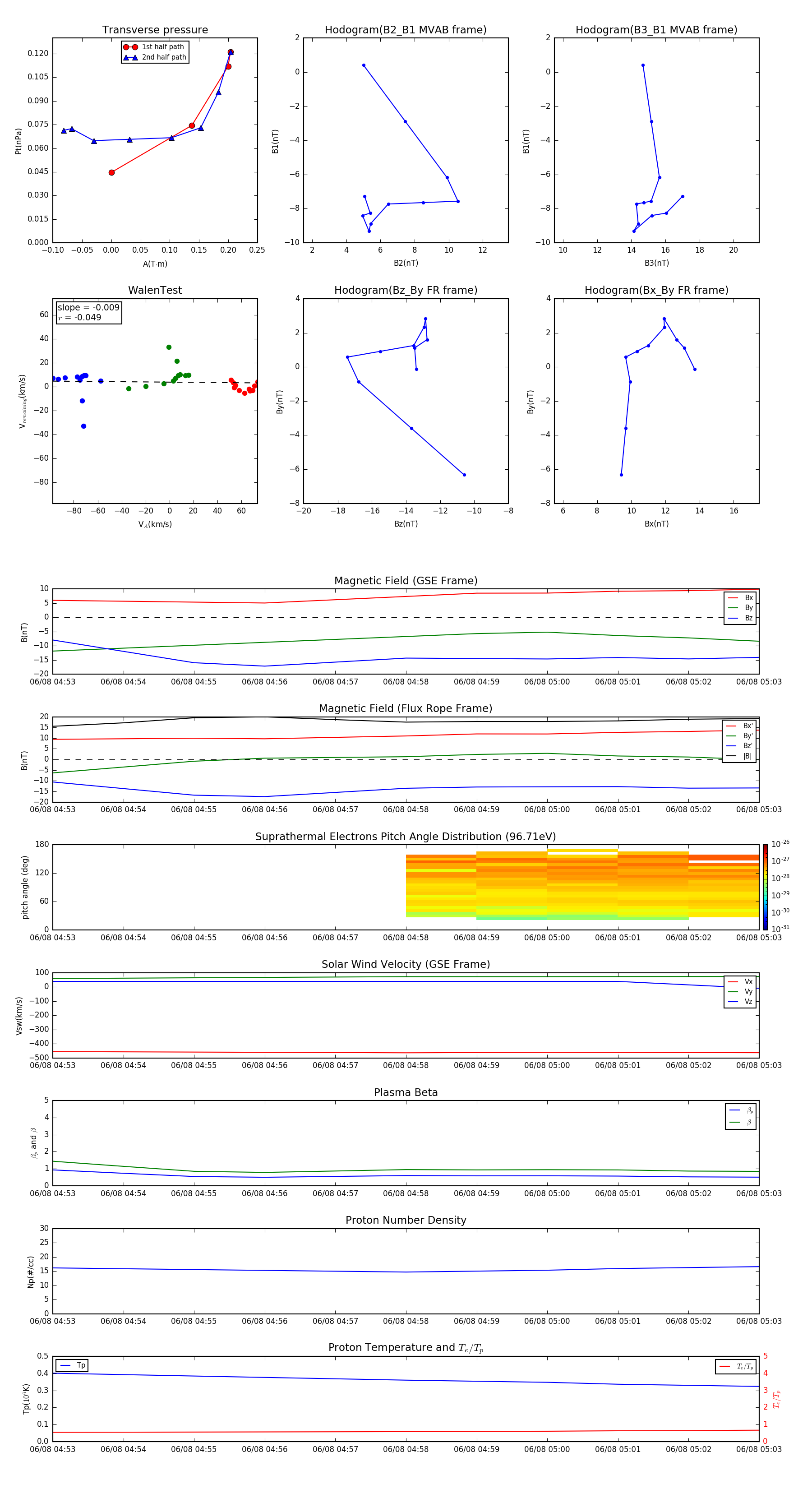Viewport: 812px width, 1489px height.
Task: Click red data point at A=0.00, Pt=0.045
Action: 111,172
